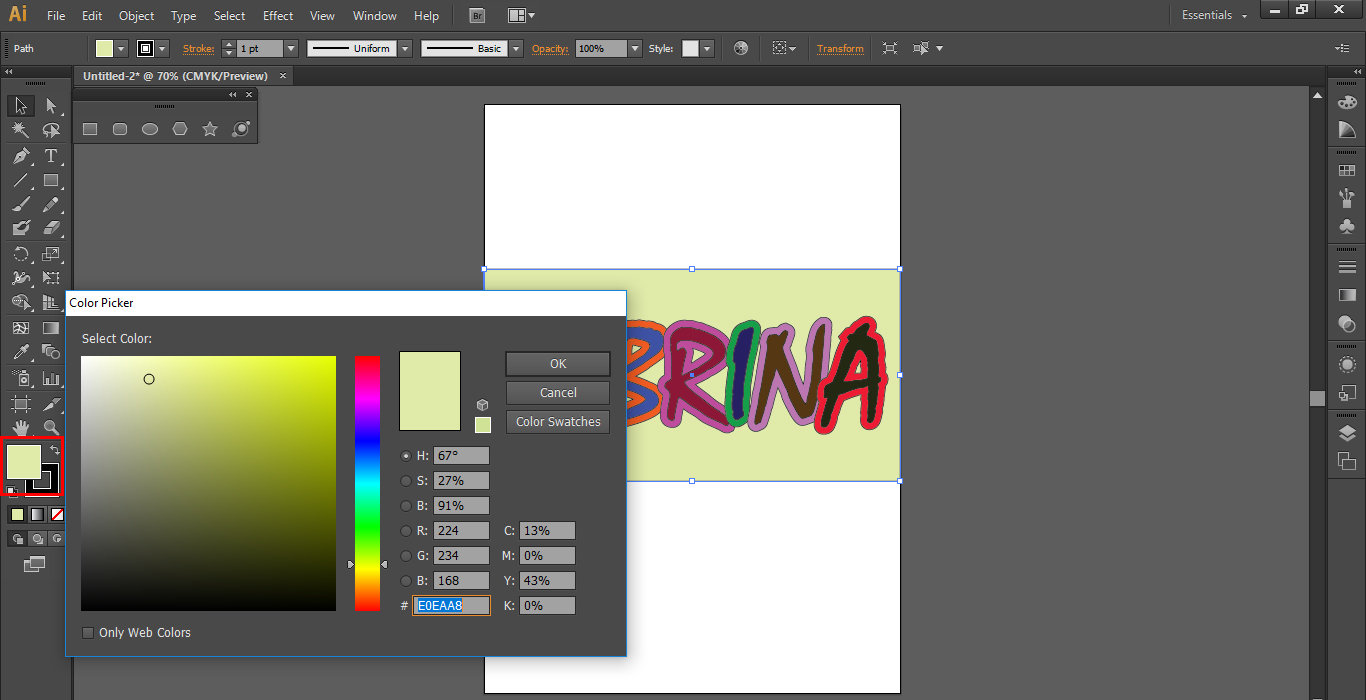The image size is (1366, 700).
Task: Choose the Star shape in the shapes panel
Action: click(x=210, y=128)
